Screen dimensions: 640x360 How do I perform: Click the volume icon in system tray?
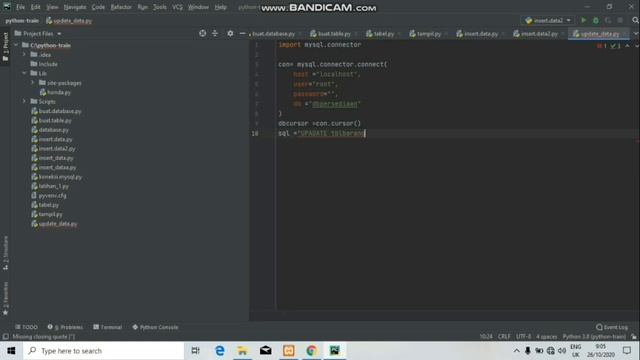pos(562,351)
